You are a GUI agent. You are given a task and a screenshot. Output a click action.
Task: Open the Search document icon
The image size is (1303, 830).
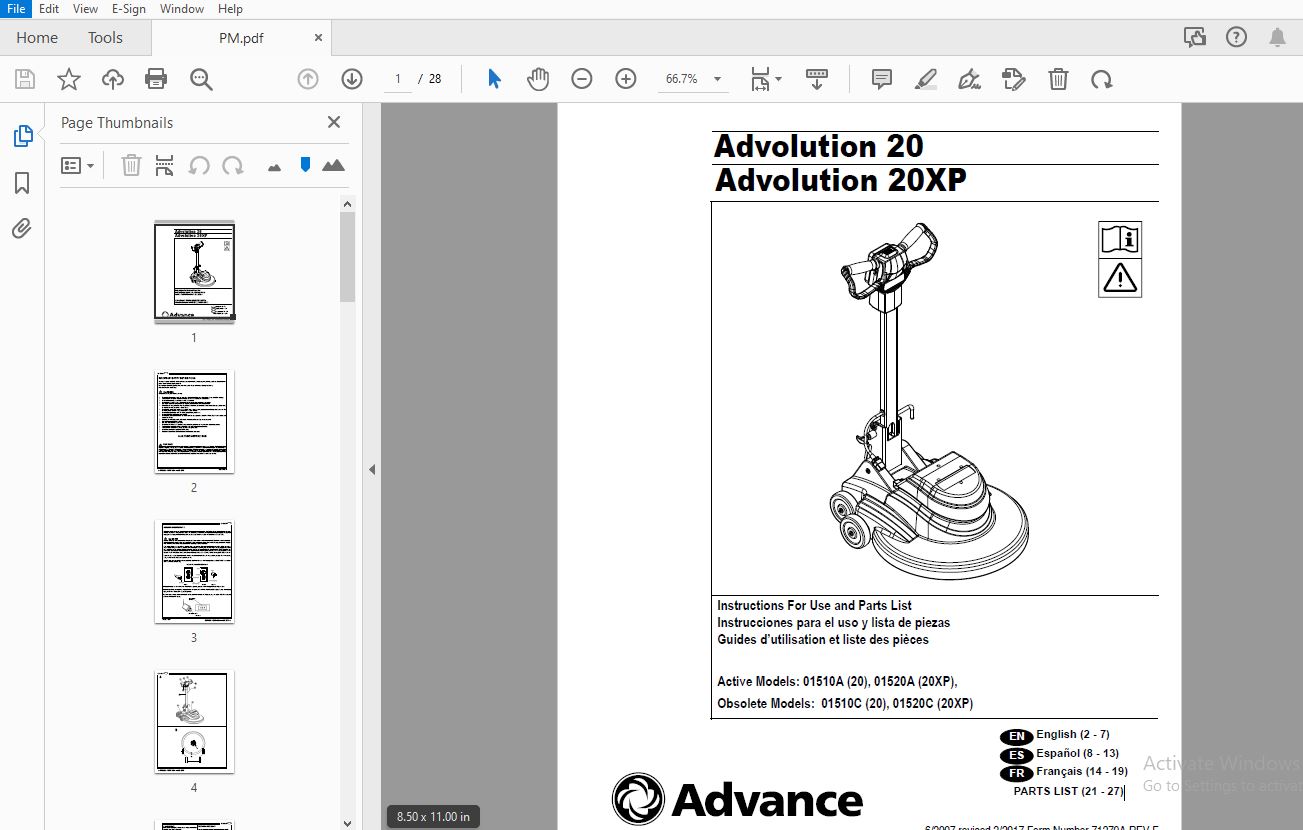200,78
